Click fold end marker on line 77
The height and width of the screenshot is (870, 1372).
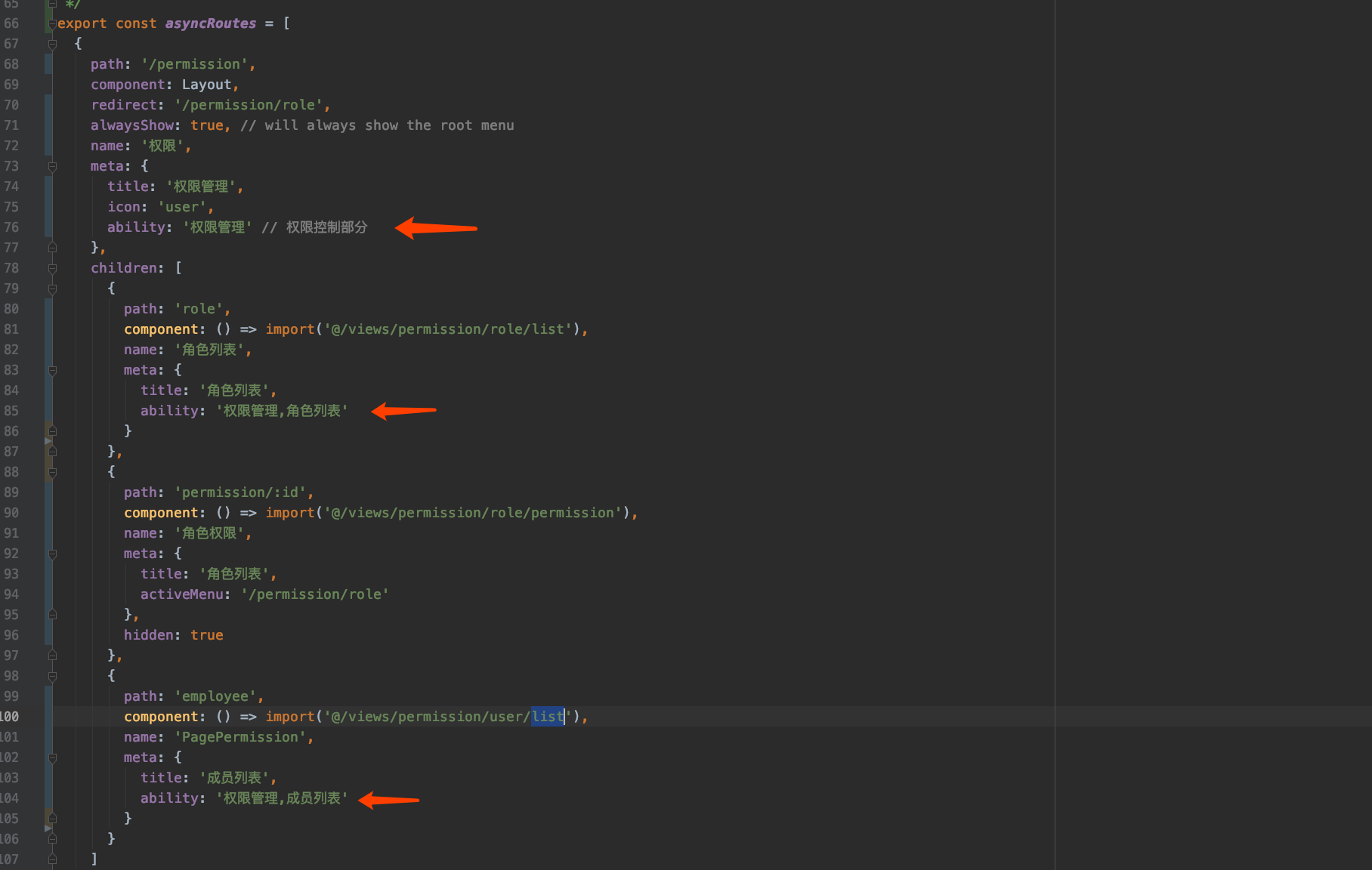point(52,248)
